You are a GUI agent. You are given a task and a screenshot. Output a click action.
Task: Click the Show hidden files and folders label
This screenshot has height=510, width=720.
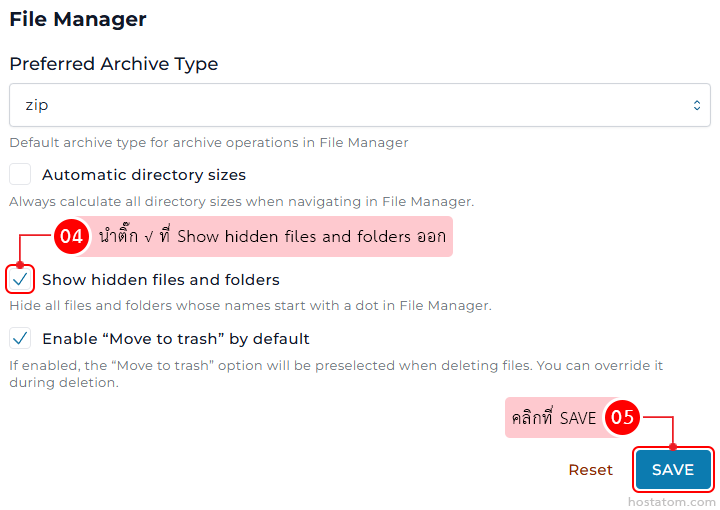pos(161,280)
